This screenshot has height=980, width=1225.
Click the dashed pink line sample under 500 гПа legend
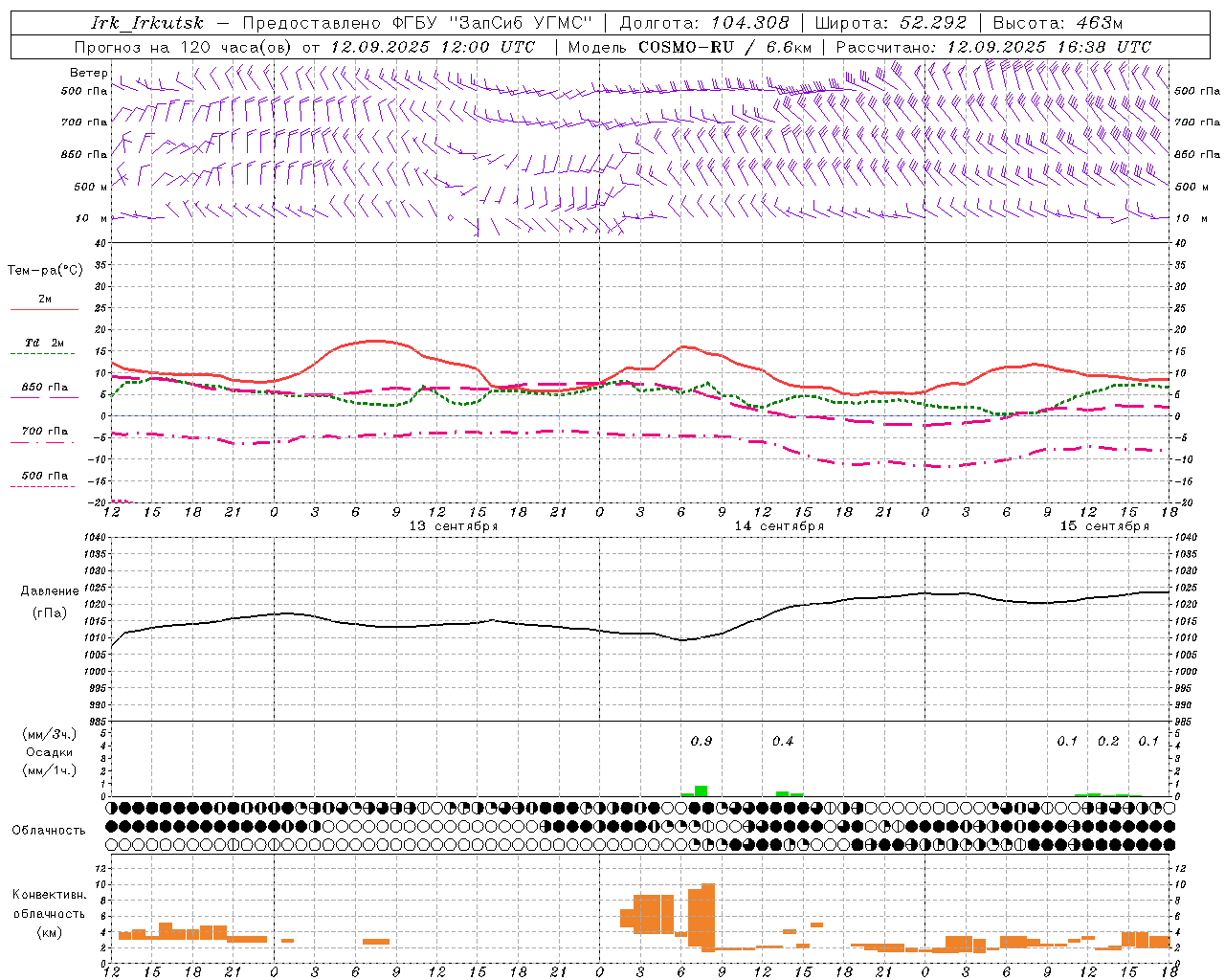pyautogui.click(x=44, y=487)
